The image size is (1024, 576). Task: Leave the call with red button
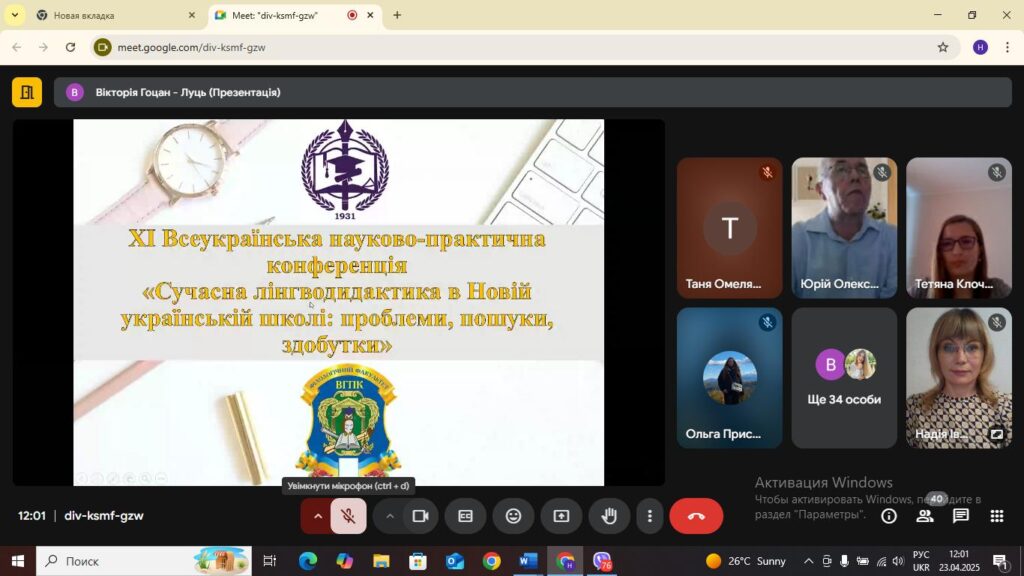[x=696, y=516]
